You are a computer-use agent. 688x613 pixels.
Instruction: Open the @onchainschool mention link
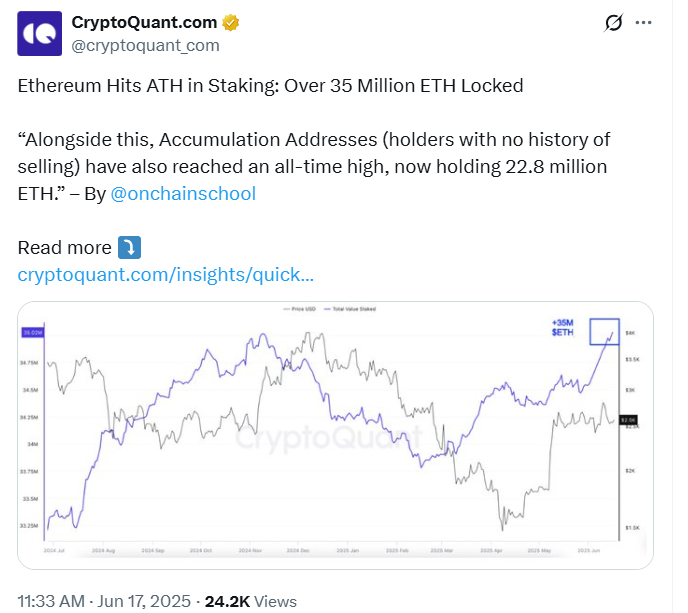[x=183, y=194]
